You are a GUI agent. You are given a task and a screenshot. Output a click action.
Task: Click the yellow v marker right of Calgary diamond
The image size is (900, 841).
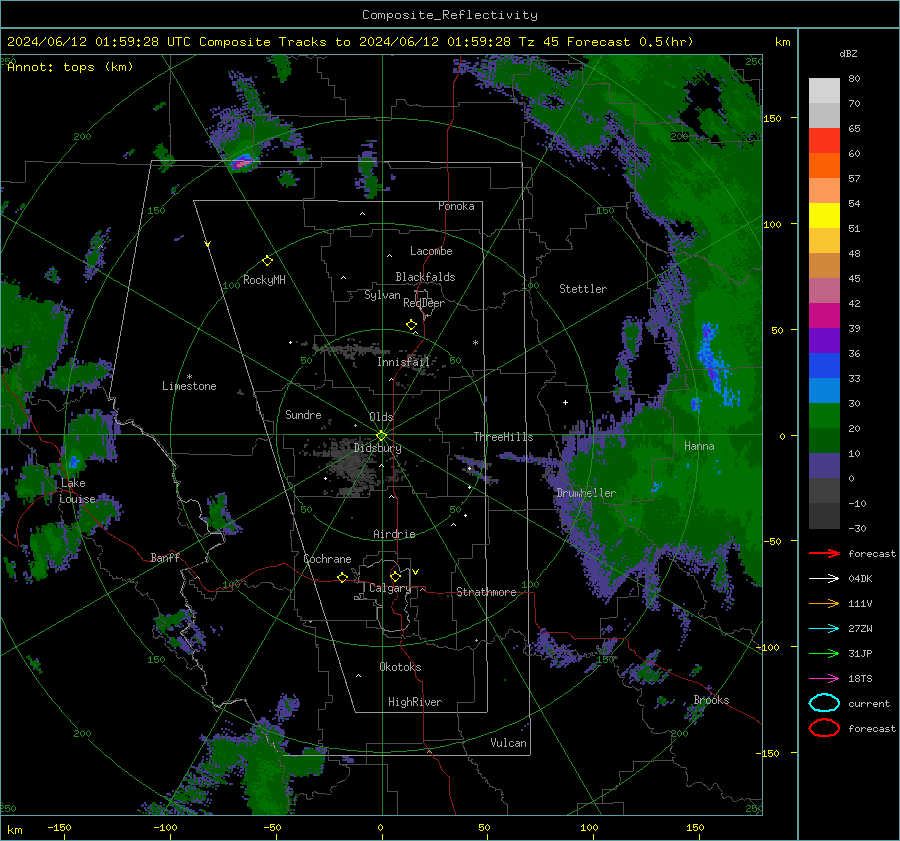[416, 572]
